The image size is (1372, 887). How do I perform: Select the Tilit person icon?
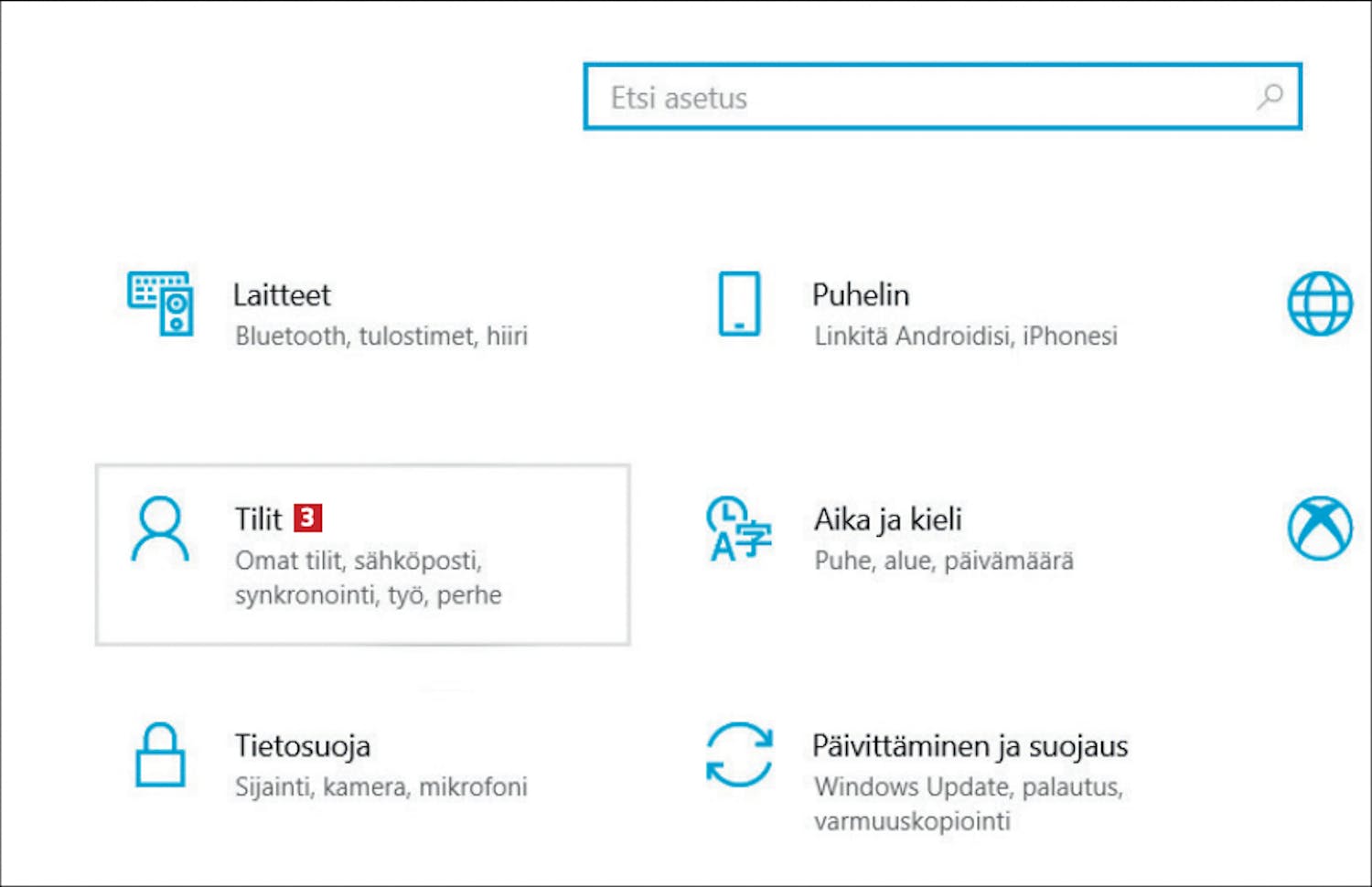[x=160, y=529]
